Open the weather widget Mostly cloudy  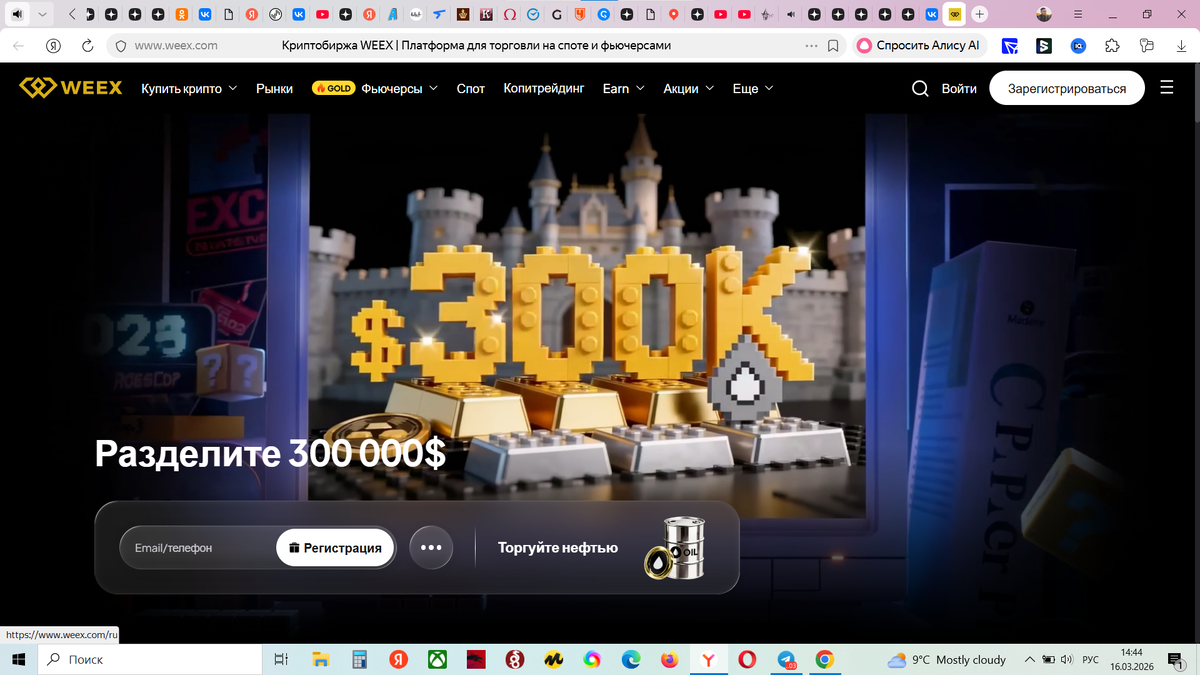tap(946, 659)
